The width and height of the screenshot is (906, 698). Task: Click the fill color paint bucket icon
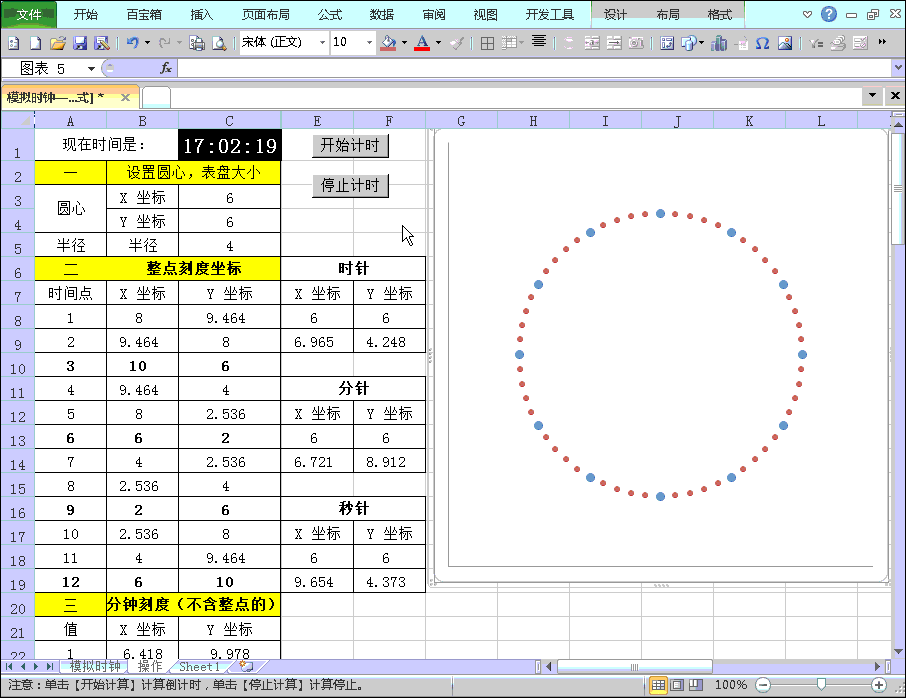(388, 42)
